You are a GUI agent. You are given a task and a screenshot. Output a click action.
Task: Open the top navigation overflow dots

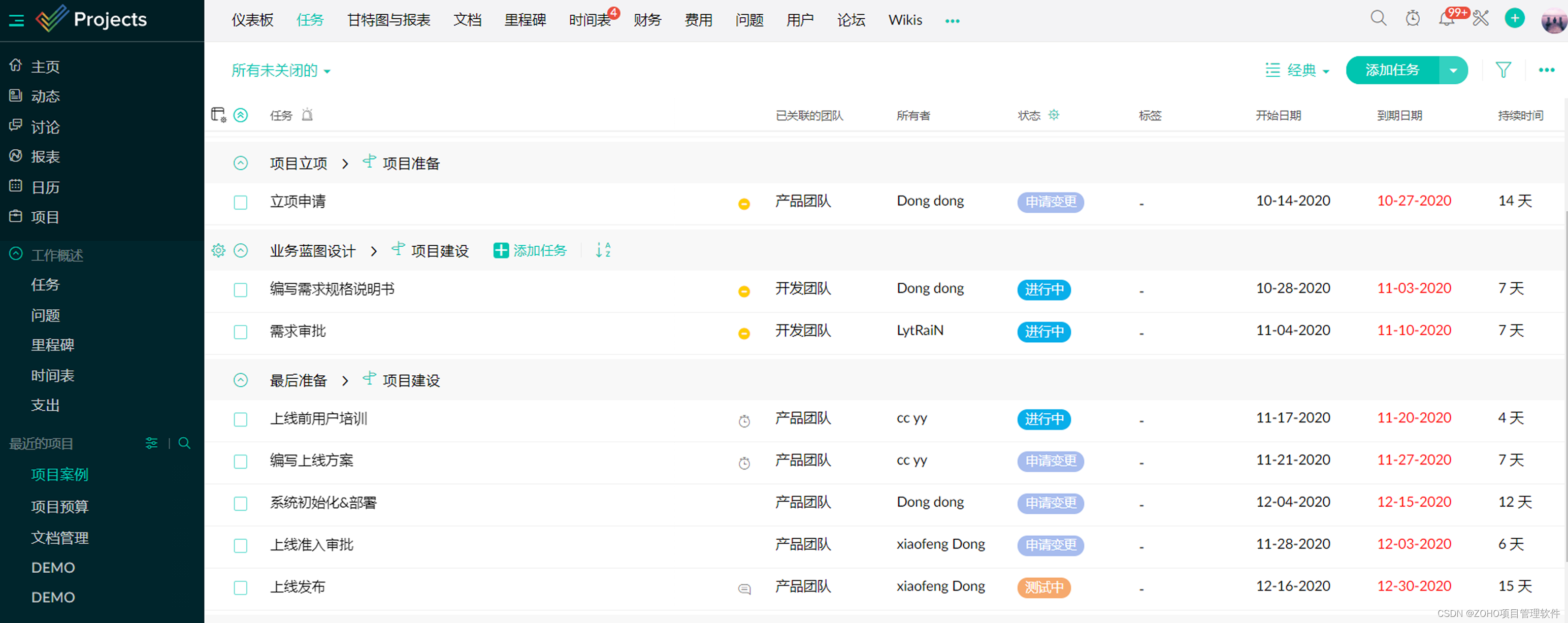coord(952,21)
